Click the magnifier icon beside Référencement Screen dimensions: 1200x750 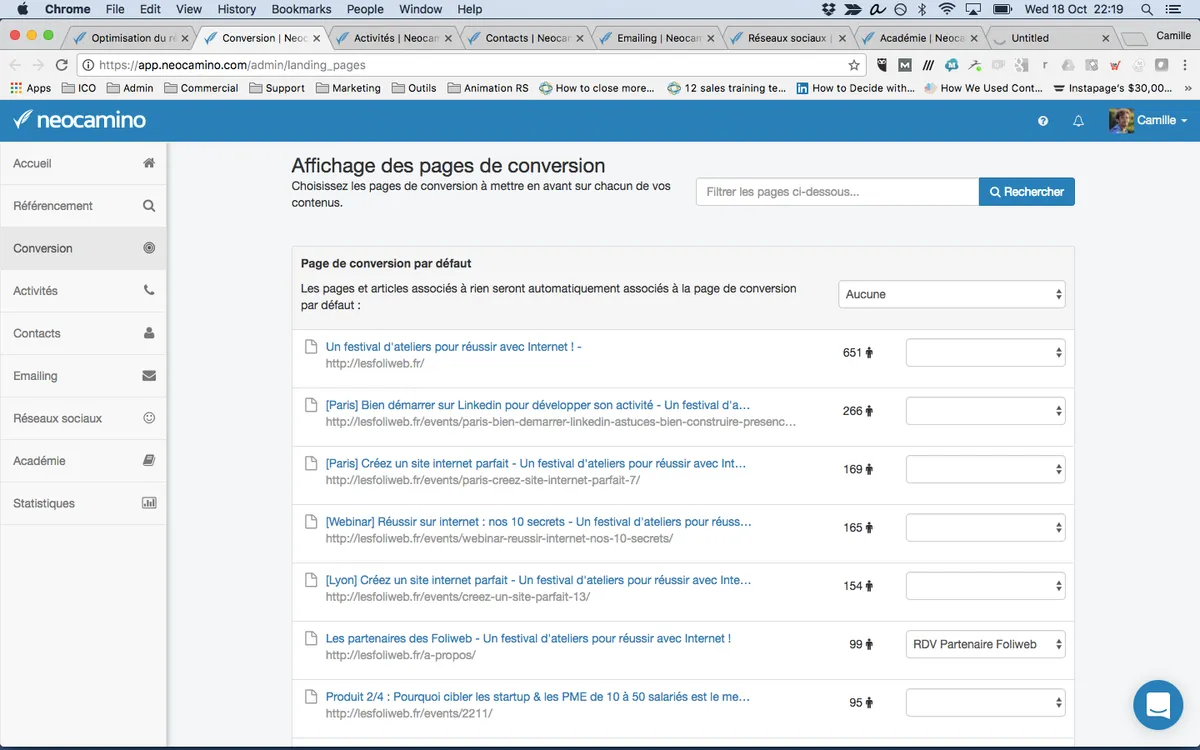tap(149, 206)
